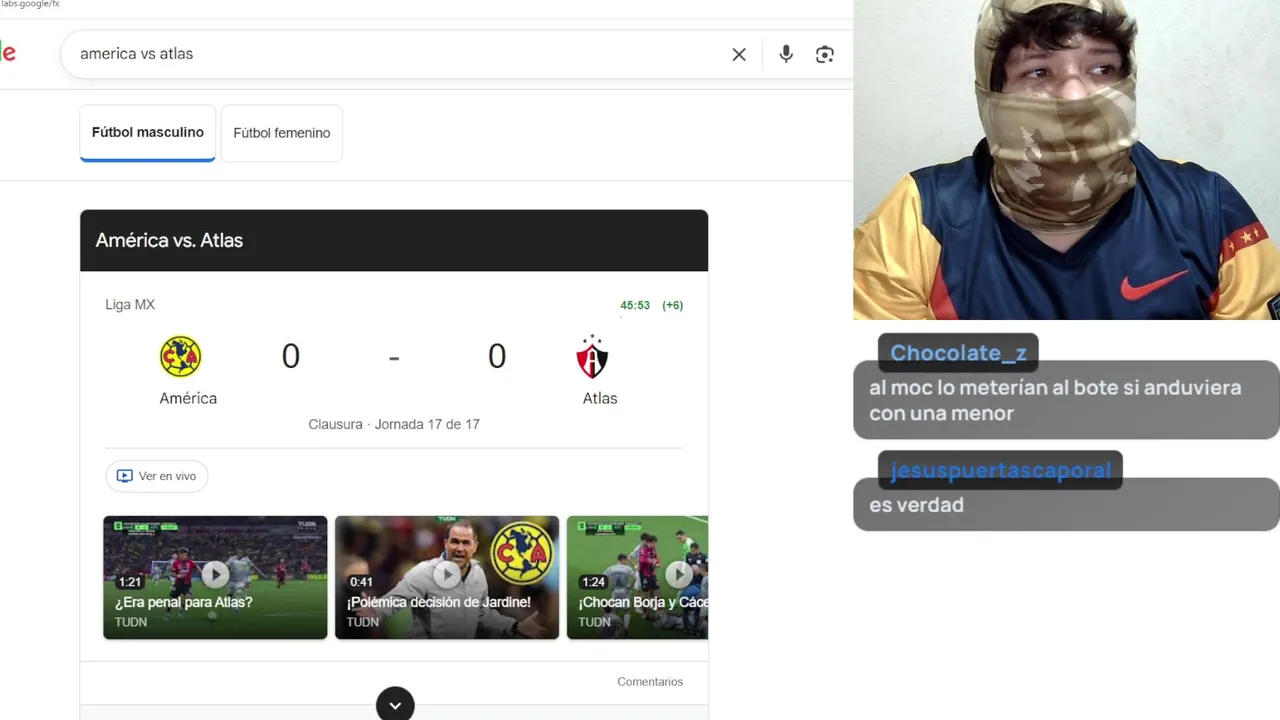Click the Google logo
This screenshot has height=720, width=1280.
pos(8,53)
